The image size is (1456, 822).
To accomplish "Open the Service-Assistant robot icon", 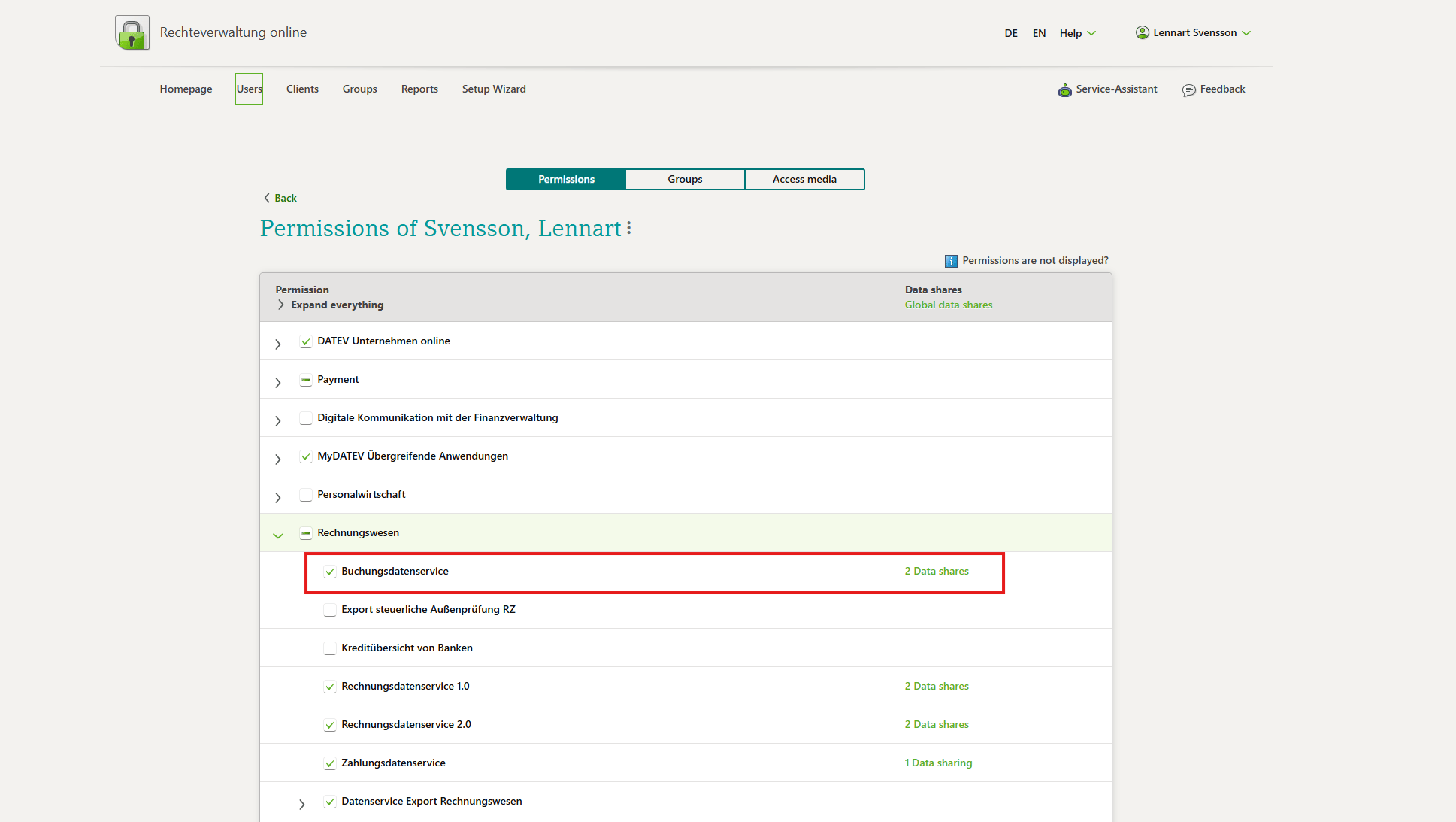I will [1064, 90].
